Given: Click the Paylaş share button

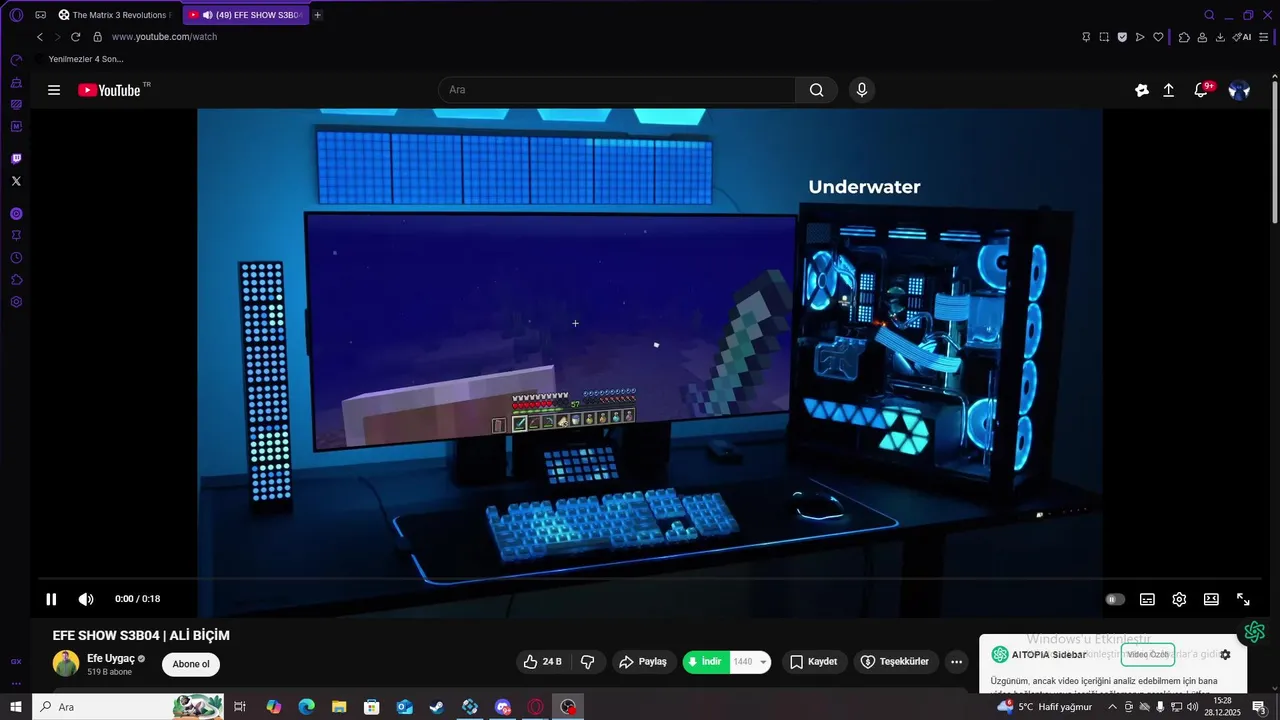Looking at the screenshot, I should (x=643, y=662).
